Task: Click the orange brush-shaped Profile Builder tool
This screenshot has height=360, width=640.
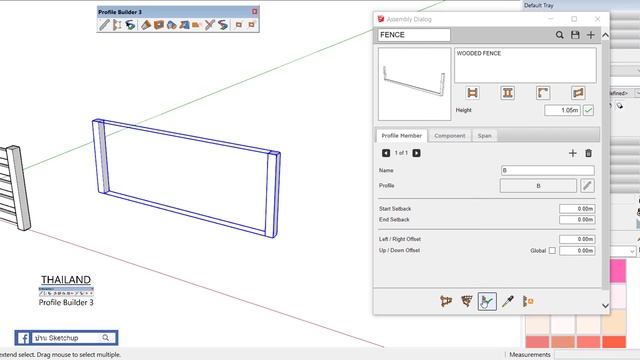Action: [x=146, y=25]
